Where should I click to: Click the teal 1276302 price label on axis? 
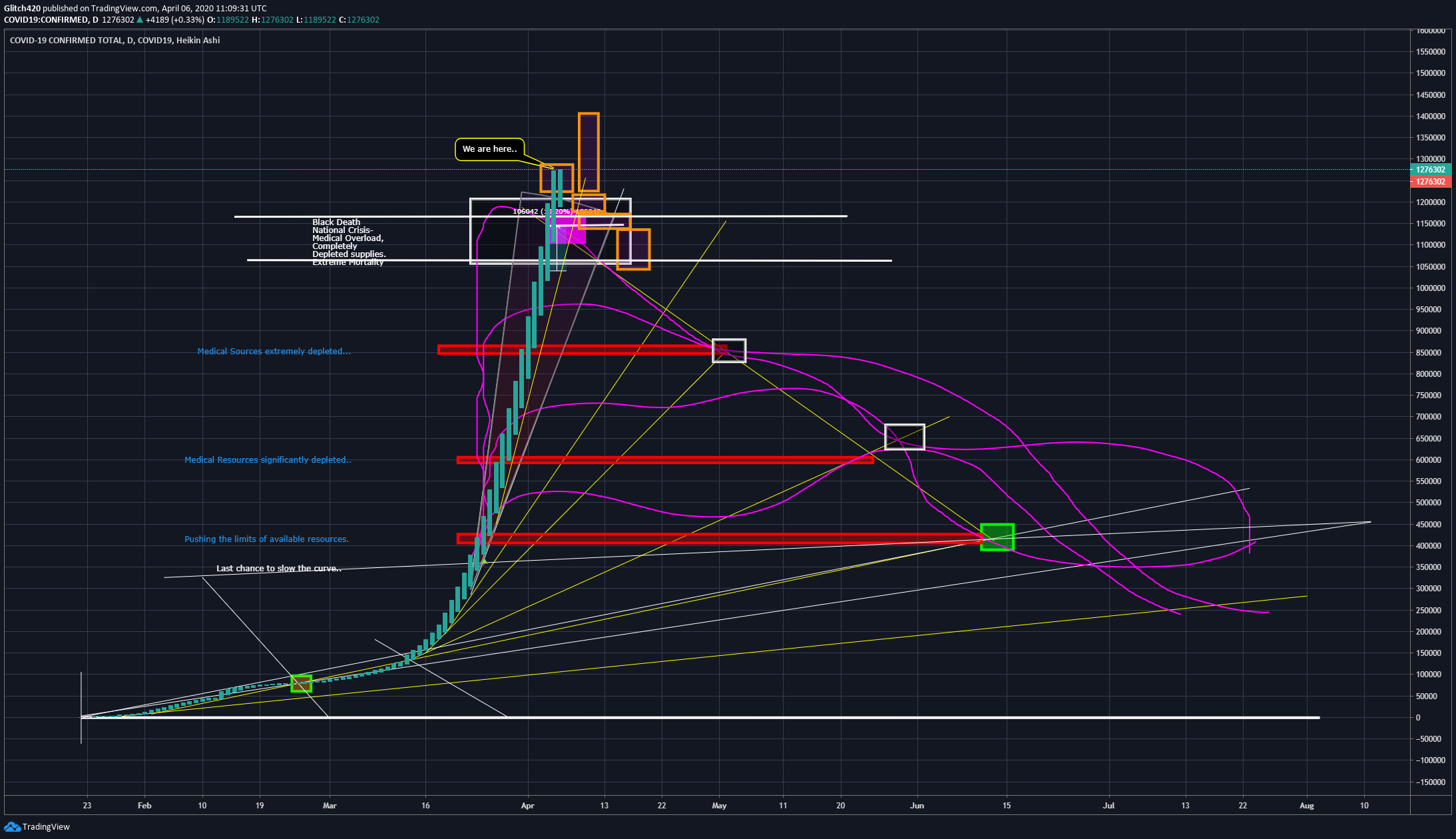pos(1430,170)
